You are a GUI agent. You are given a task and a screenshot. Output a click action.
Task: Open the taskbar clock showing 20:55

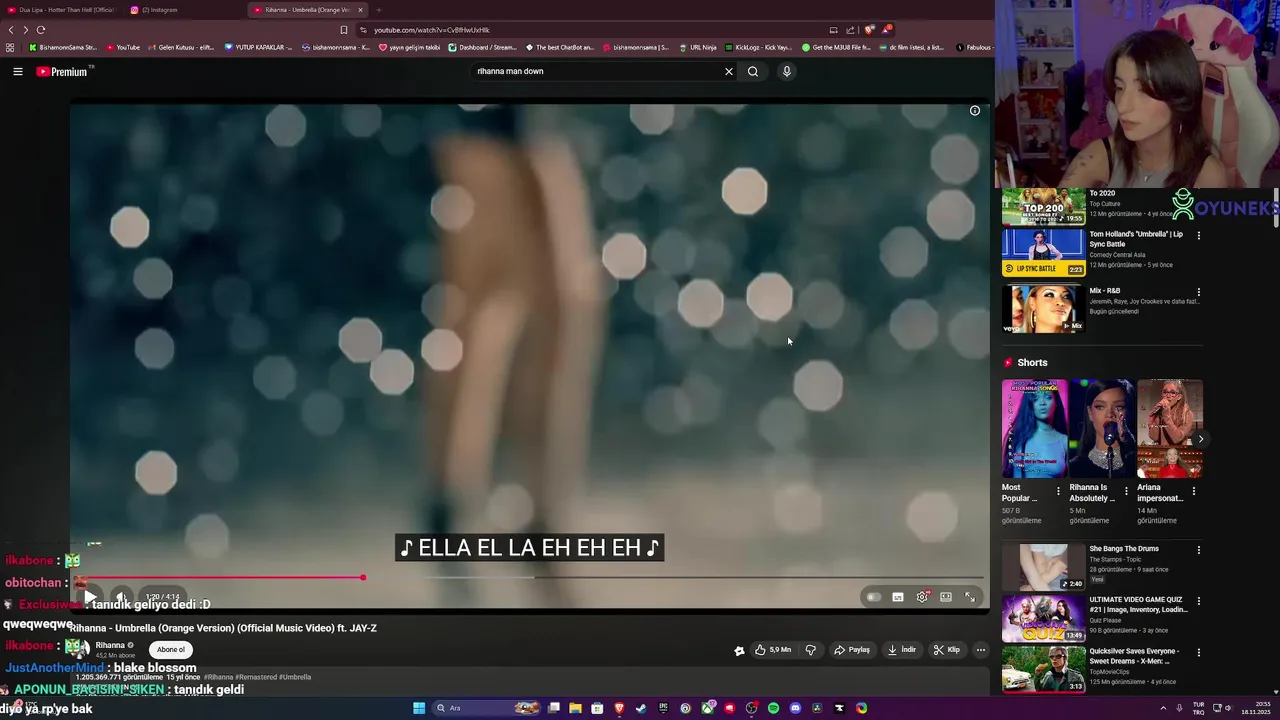point(1255,708)
